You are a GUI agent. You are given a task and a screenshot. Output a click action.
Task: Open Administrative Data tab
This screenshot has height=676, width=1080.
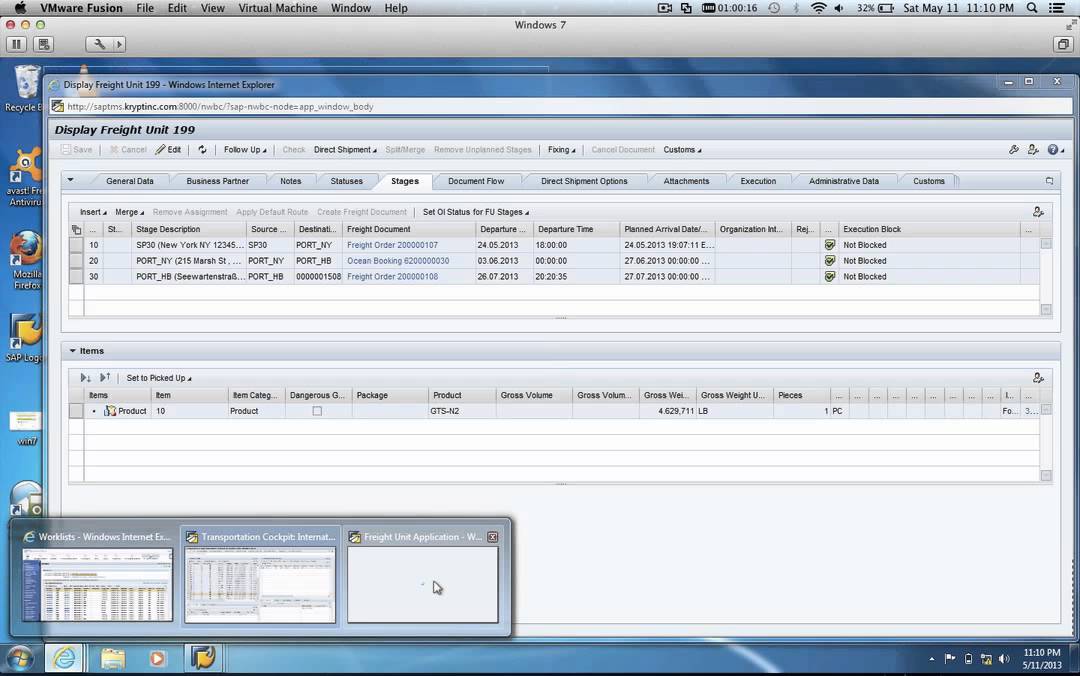click(844, 181)
